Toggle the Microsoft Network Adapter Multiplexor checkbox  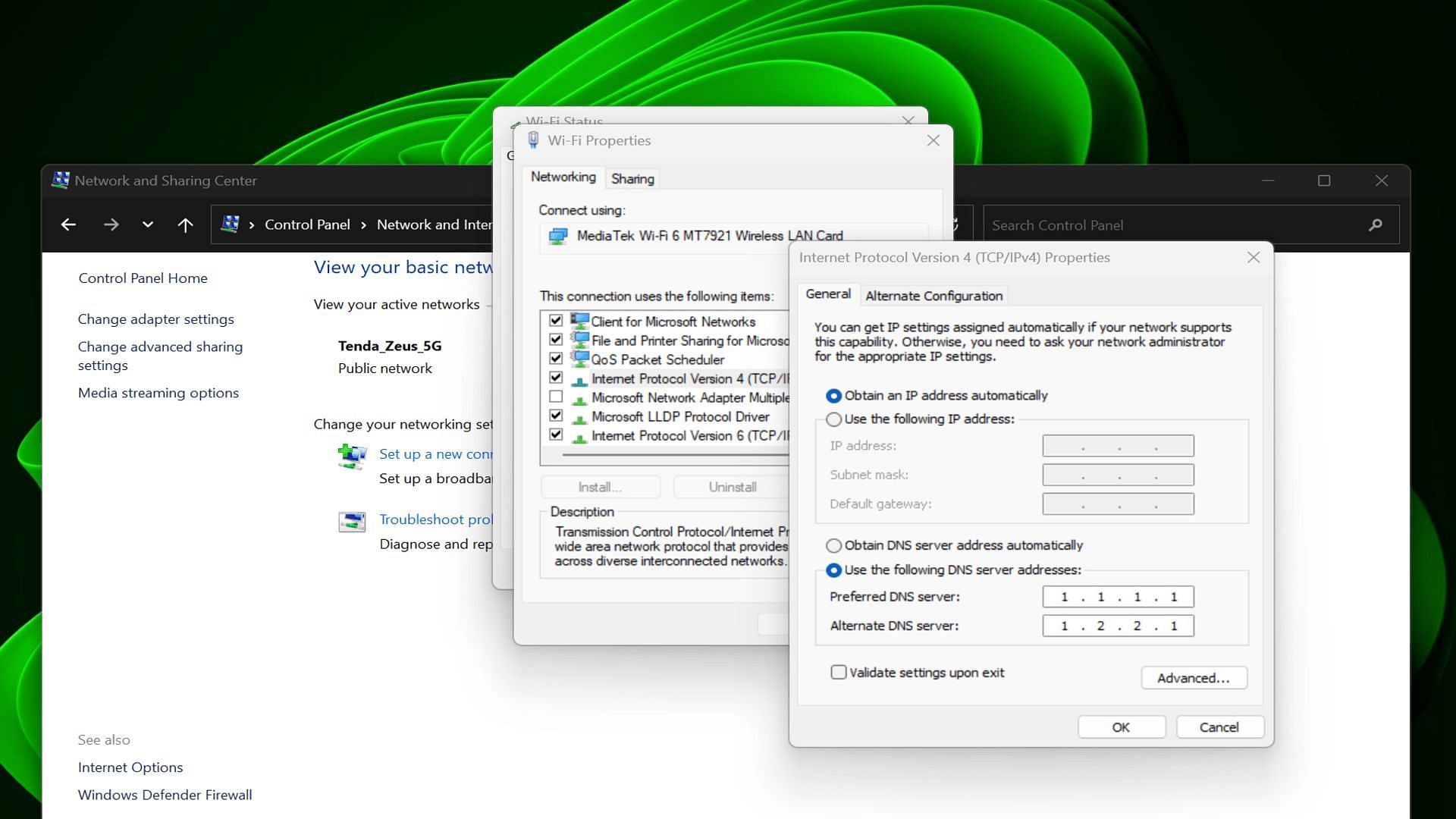click(x=556, y=397)
